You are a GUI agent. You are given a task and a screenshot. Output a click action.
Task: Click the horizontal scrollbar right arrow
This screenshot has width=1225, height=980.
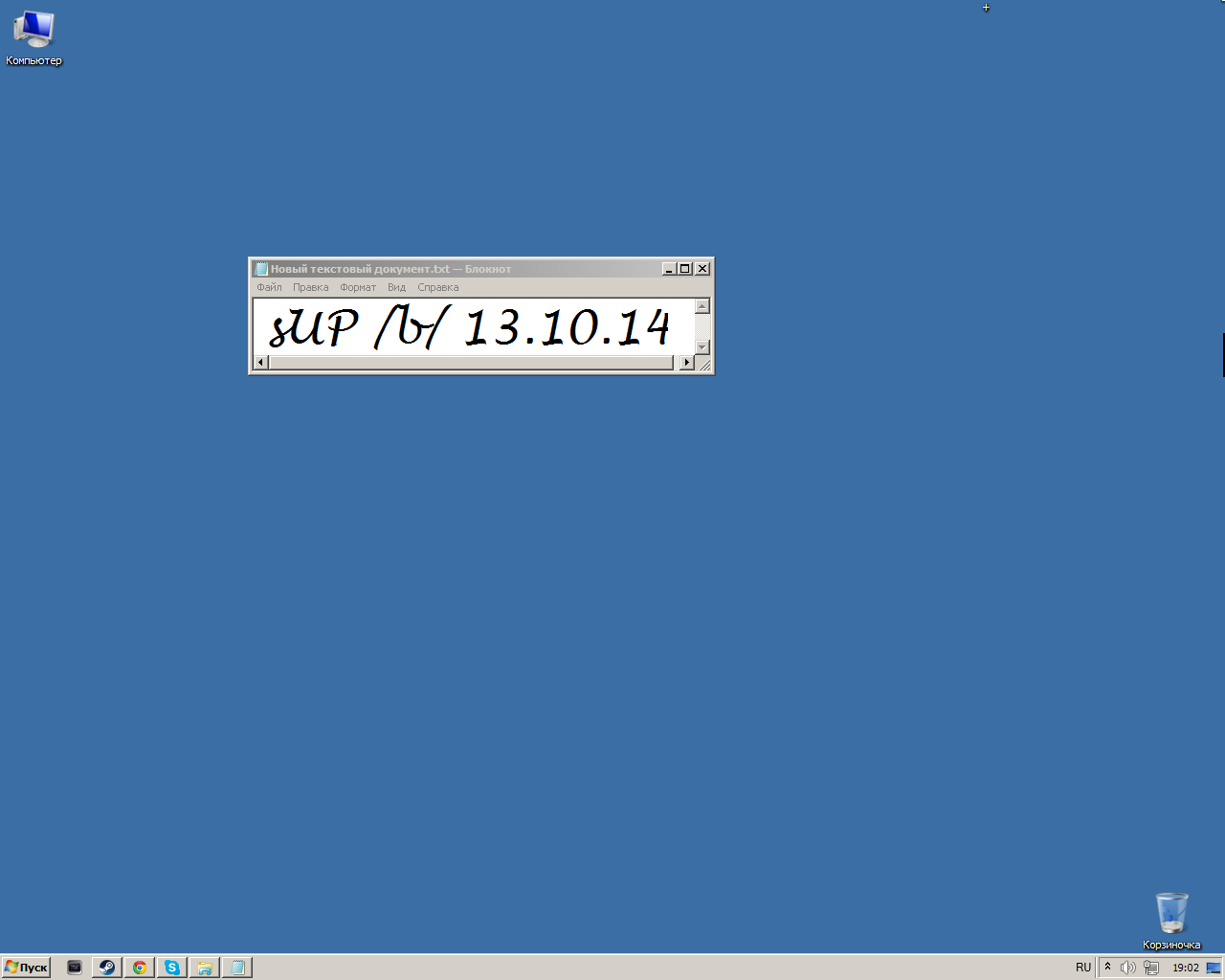click(686, 363)
